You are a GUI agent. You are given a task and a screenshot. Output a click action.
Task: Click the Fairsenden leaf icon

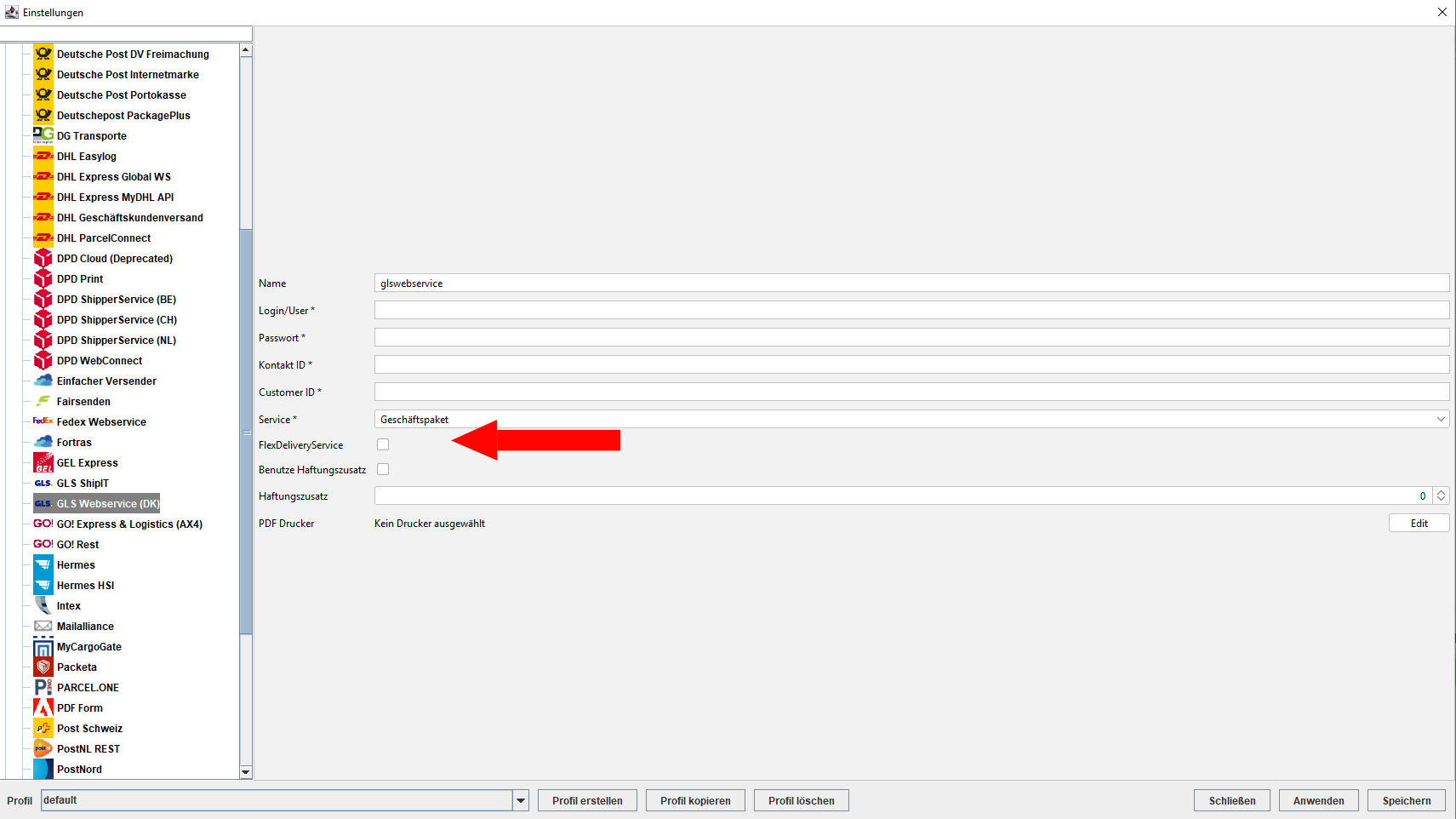(x=43, y=401)
